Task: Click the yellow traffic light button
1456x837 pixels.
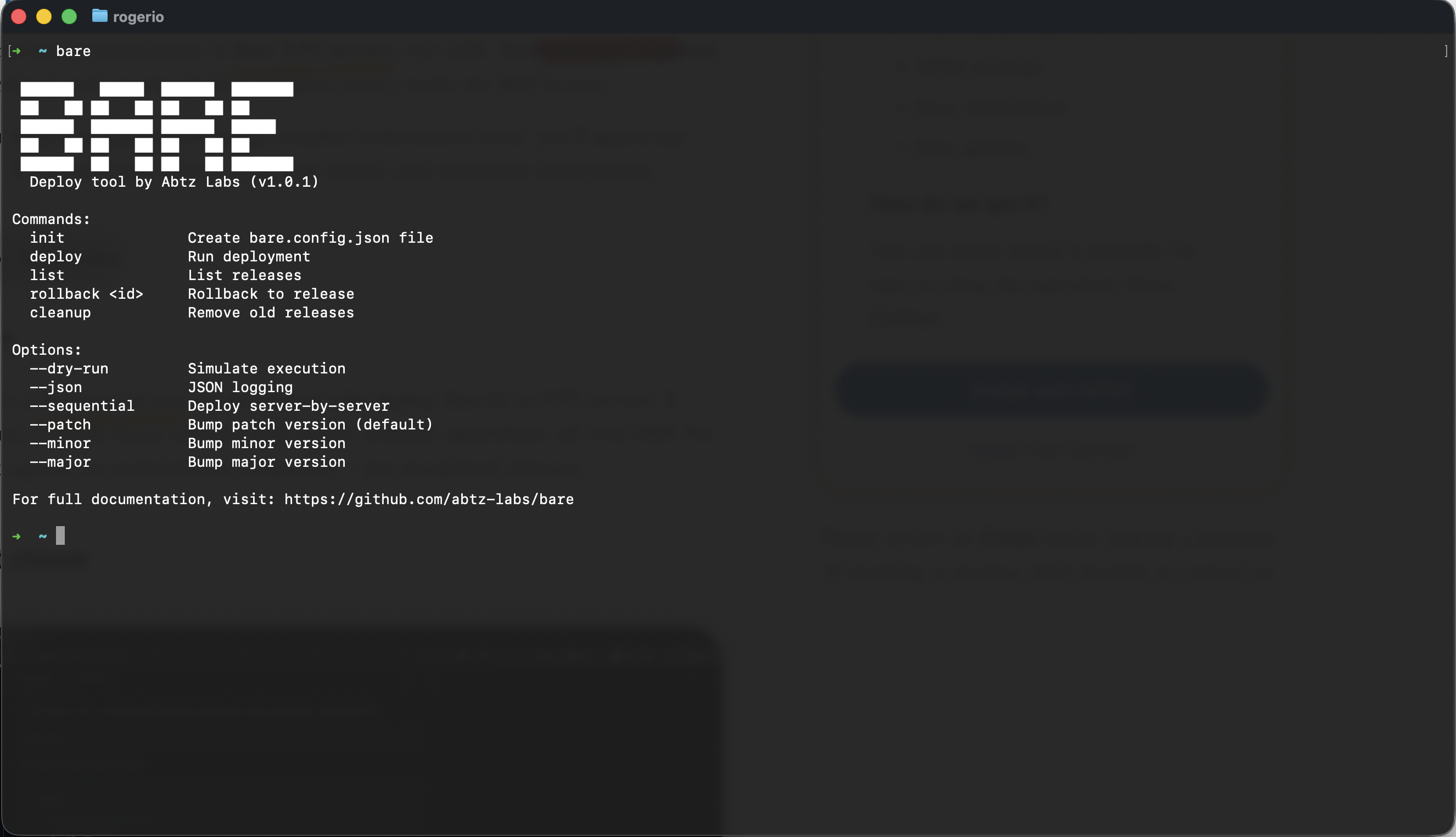Action: (44, 16)
